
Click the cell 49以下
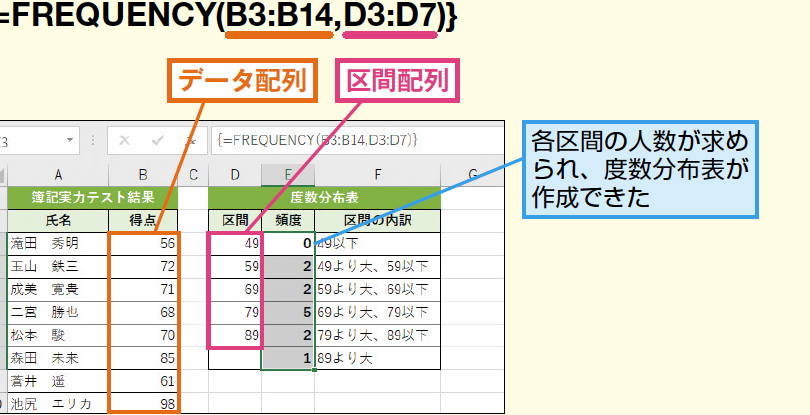378,243
